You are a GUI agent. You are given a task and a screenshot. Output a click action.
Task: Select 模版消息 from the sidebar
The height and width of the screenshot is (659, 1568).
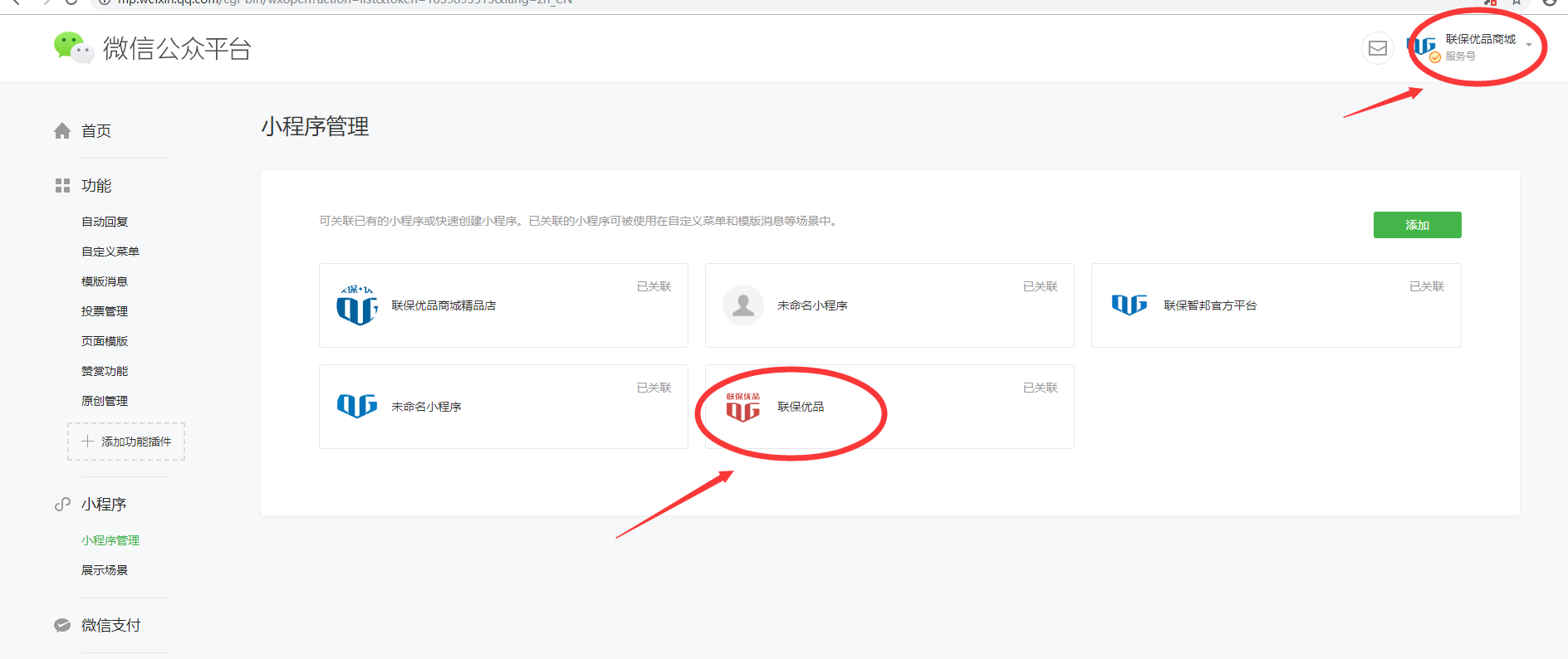tap(105, 281)
